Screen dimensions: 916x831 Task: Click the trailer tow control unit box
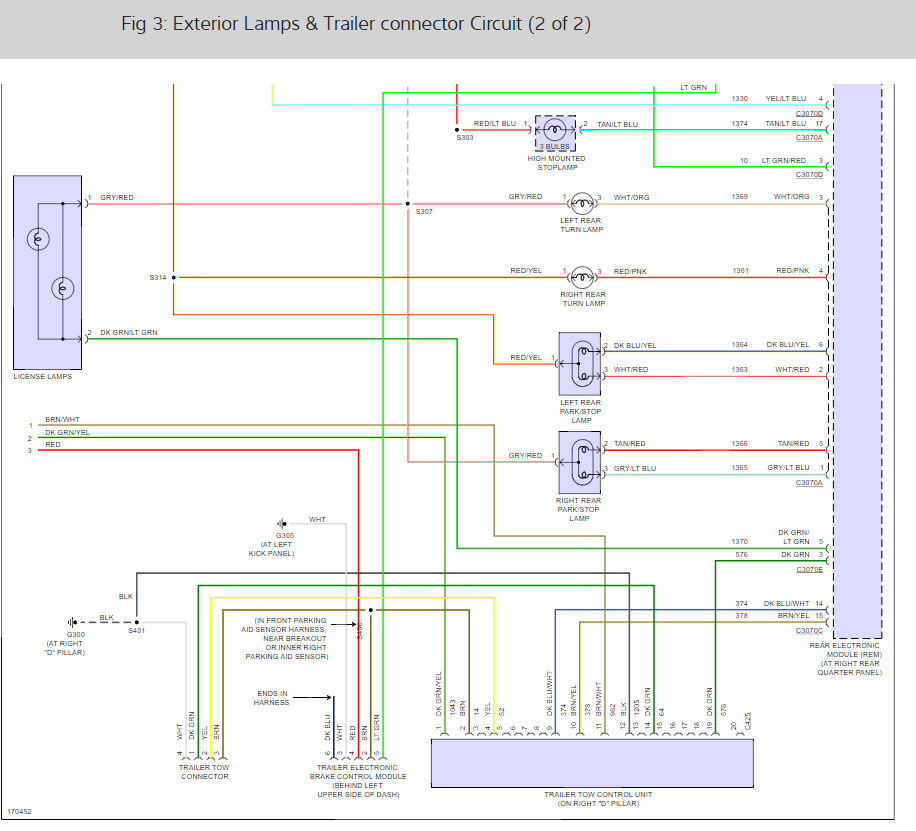[x=592, y=763]
